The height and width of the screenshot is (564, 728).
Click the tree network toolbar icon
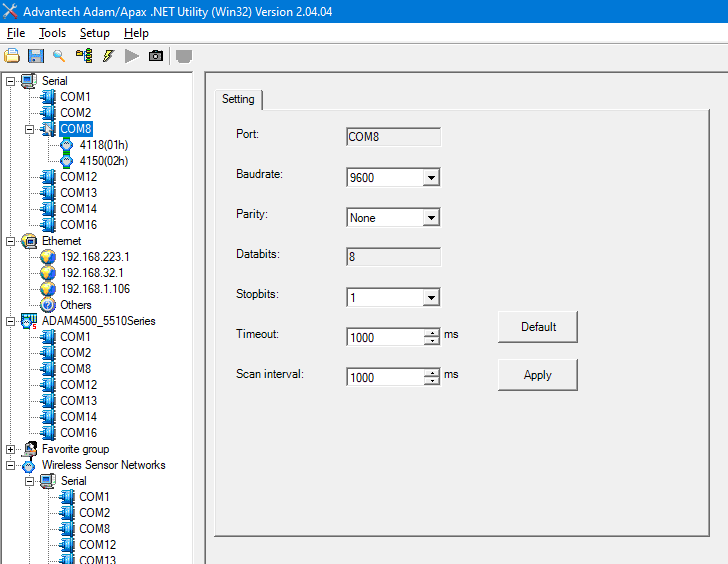pyautogui.click(x=84, y=56)
